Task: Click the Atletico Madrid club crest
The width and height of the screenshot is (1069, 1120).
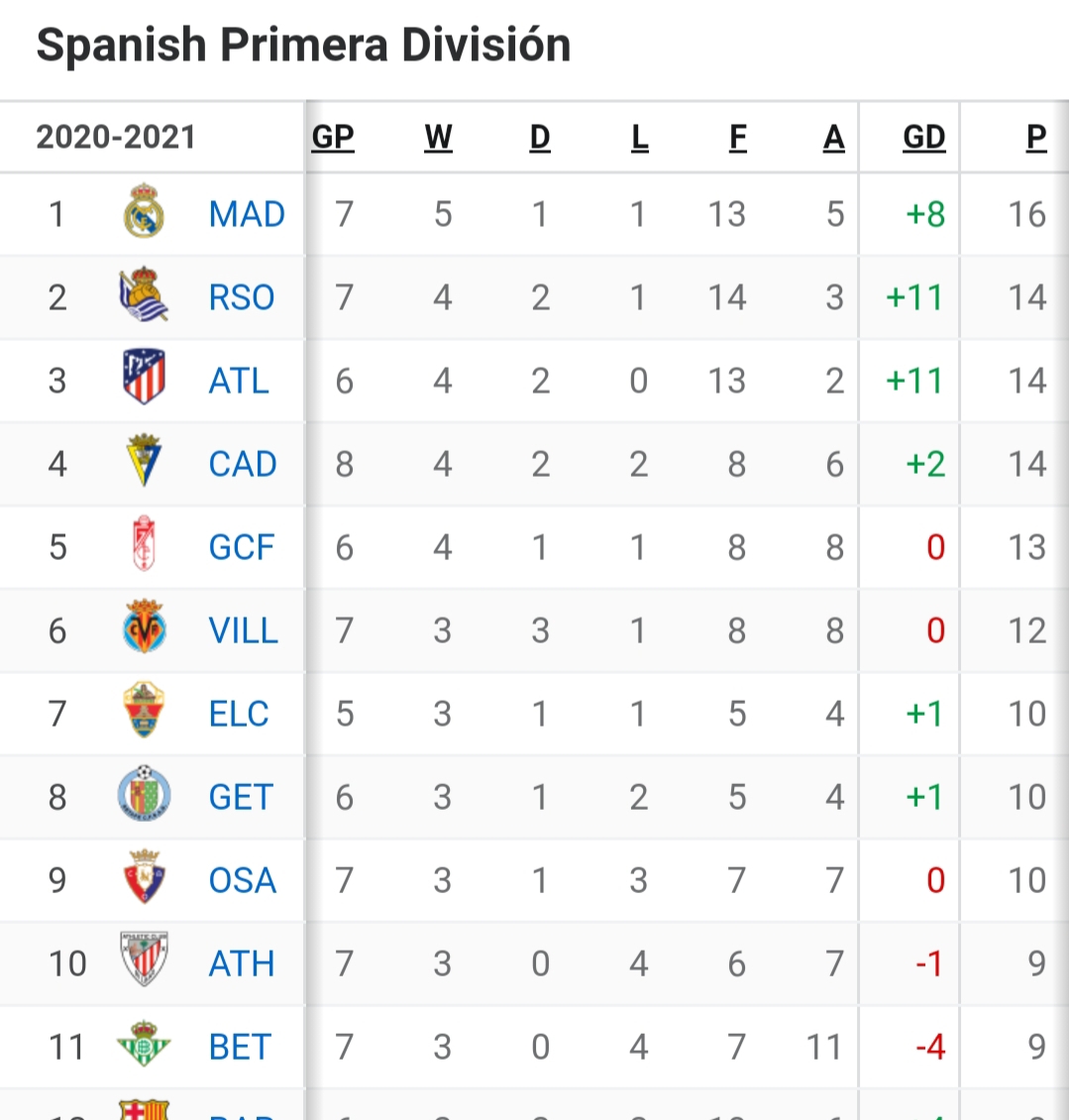Action: pos(144,380)
